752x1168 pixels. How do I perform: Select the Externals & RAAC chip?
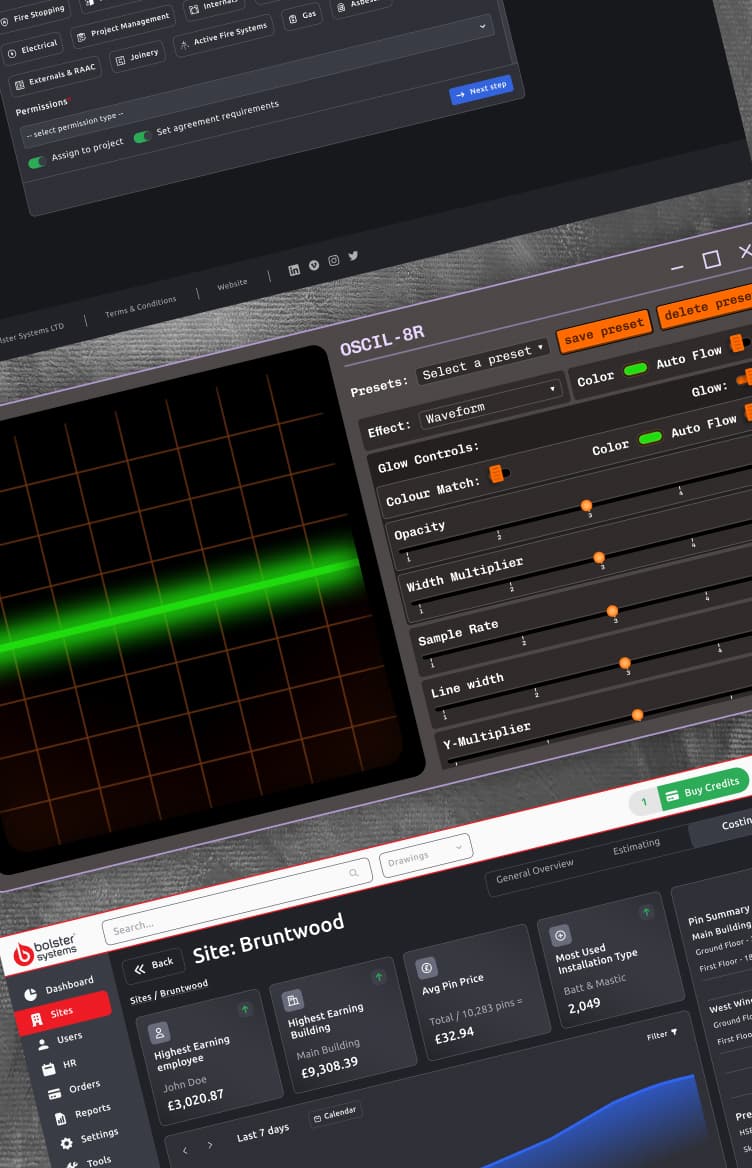coord(56,77)
